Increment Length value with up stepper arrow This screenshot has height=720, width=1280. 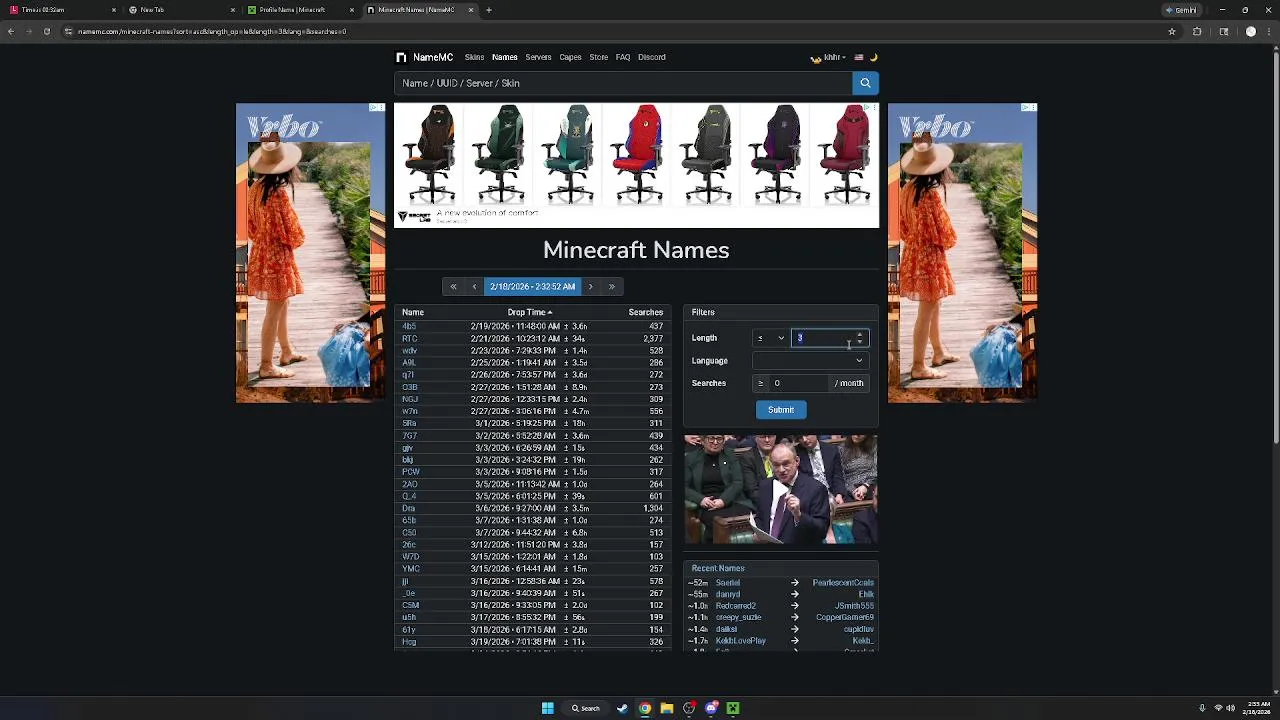(x=859, y=334)
